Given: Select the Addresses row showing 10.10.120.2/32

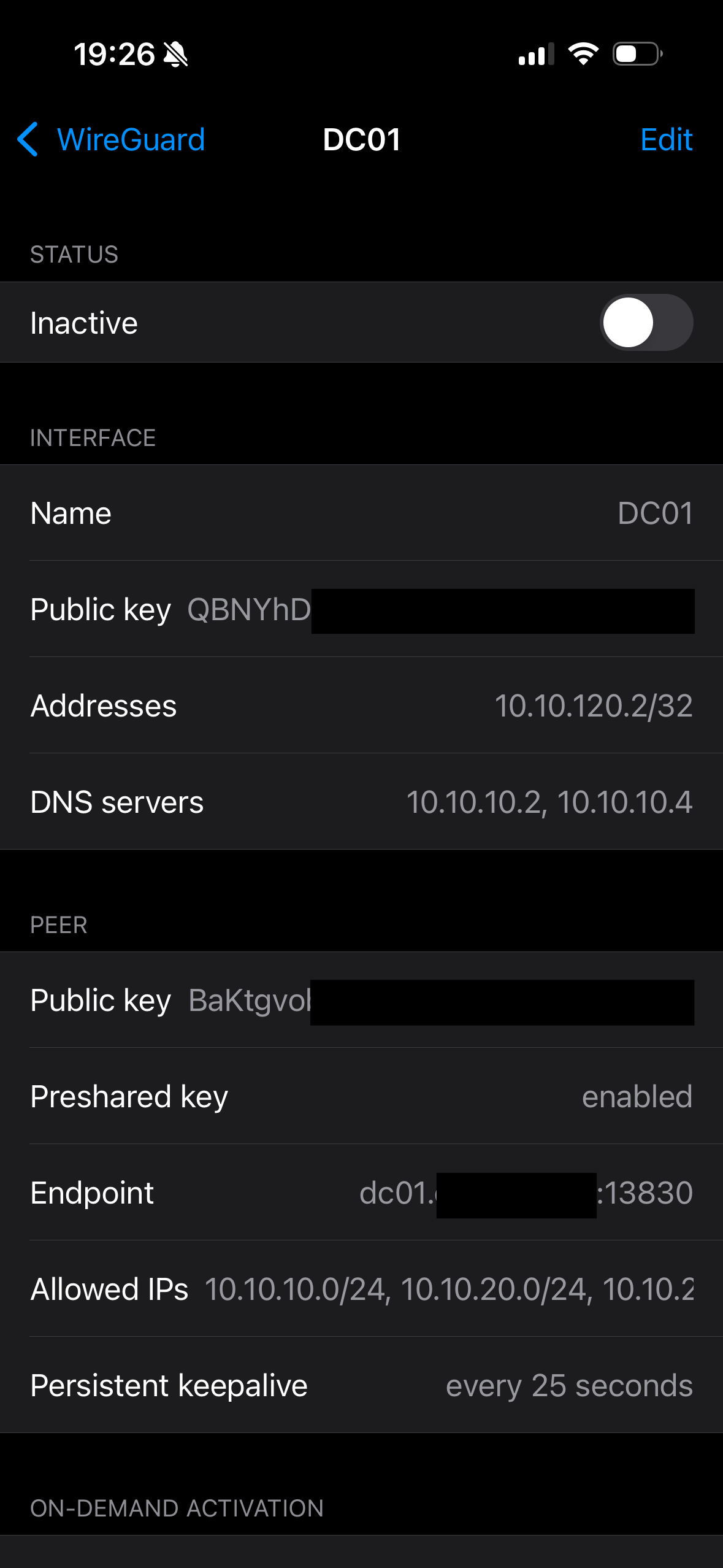Looking at the screenshot, I should 361,706.
